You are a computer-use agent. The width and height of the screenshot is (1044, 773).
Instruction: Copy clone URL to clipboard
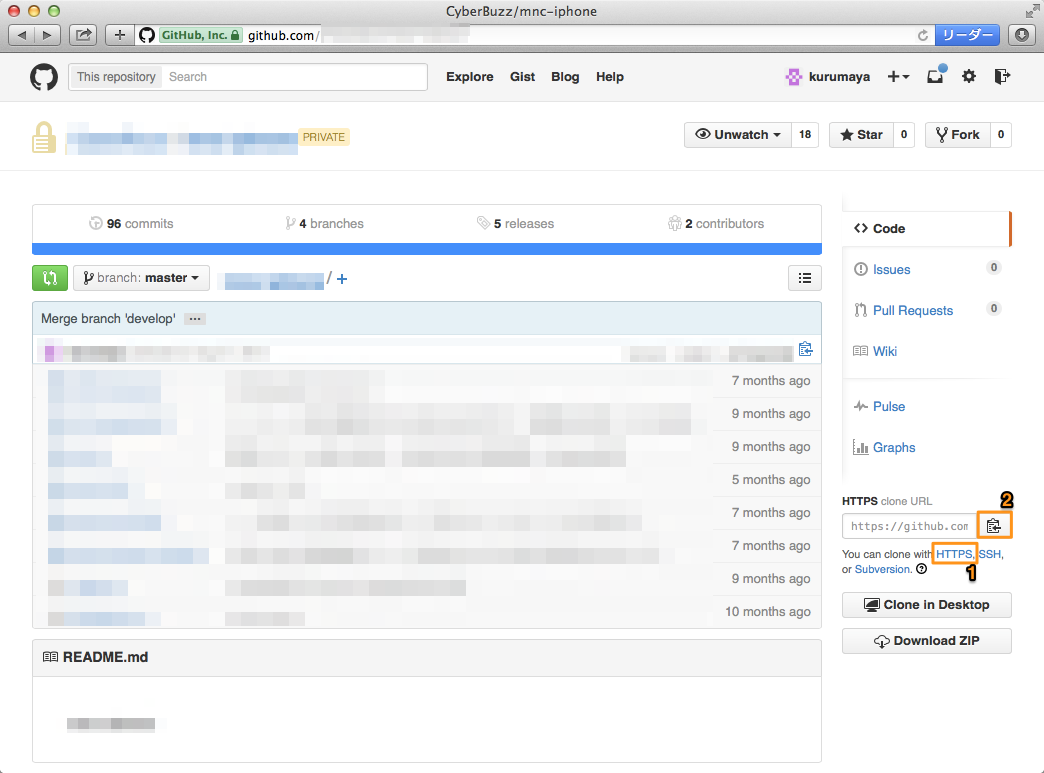(994, 526)
